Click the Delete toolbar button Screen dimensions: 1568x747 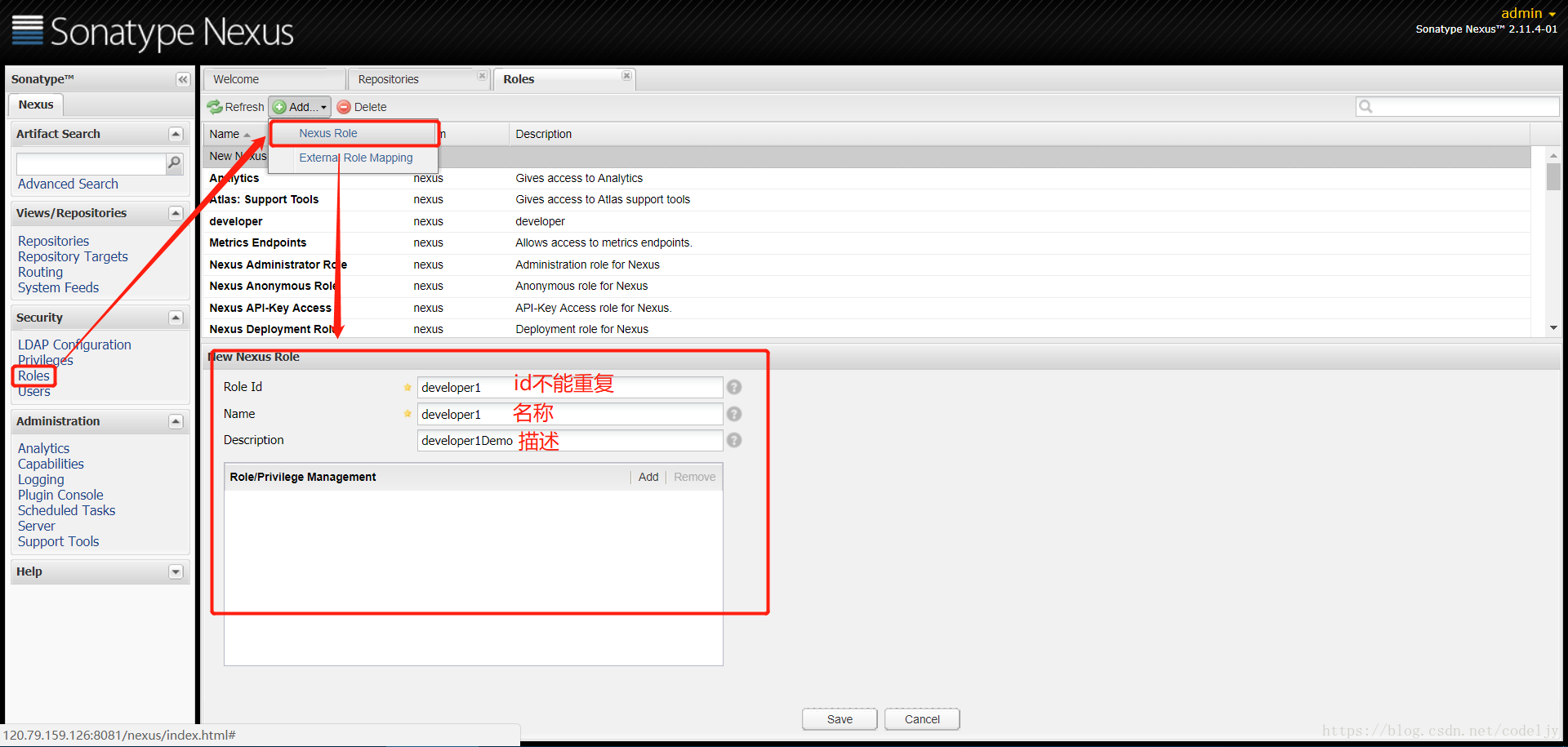(x=362, y=107)
